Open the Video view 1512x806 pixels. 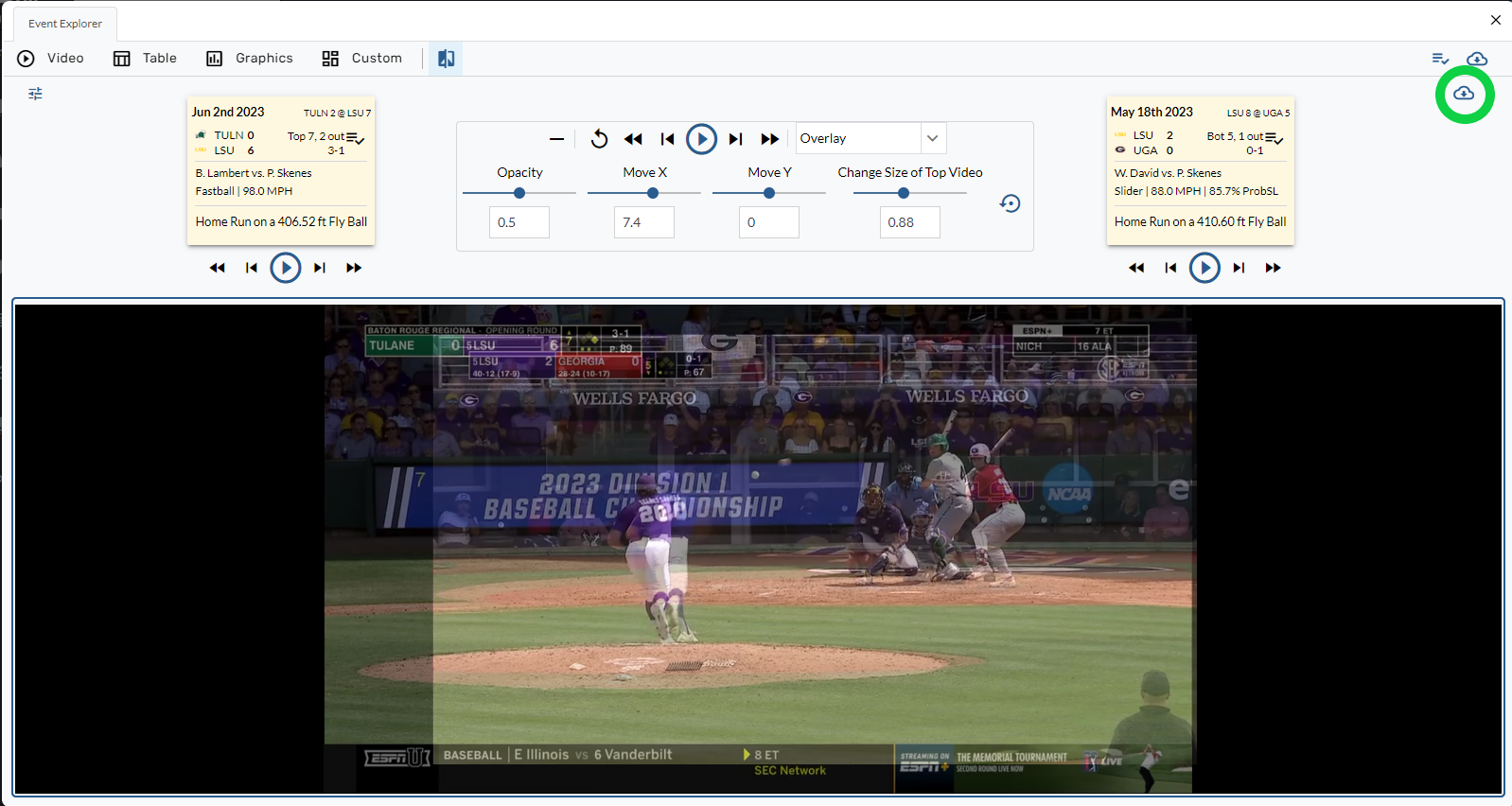[51, 59]
